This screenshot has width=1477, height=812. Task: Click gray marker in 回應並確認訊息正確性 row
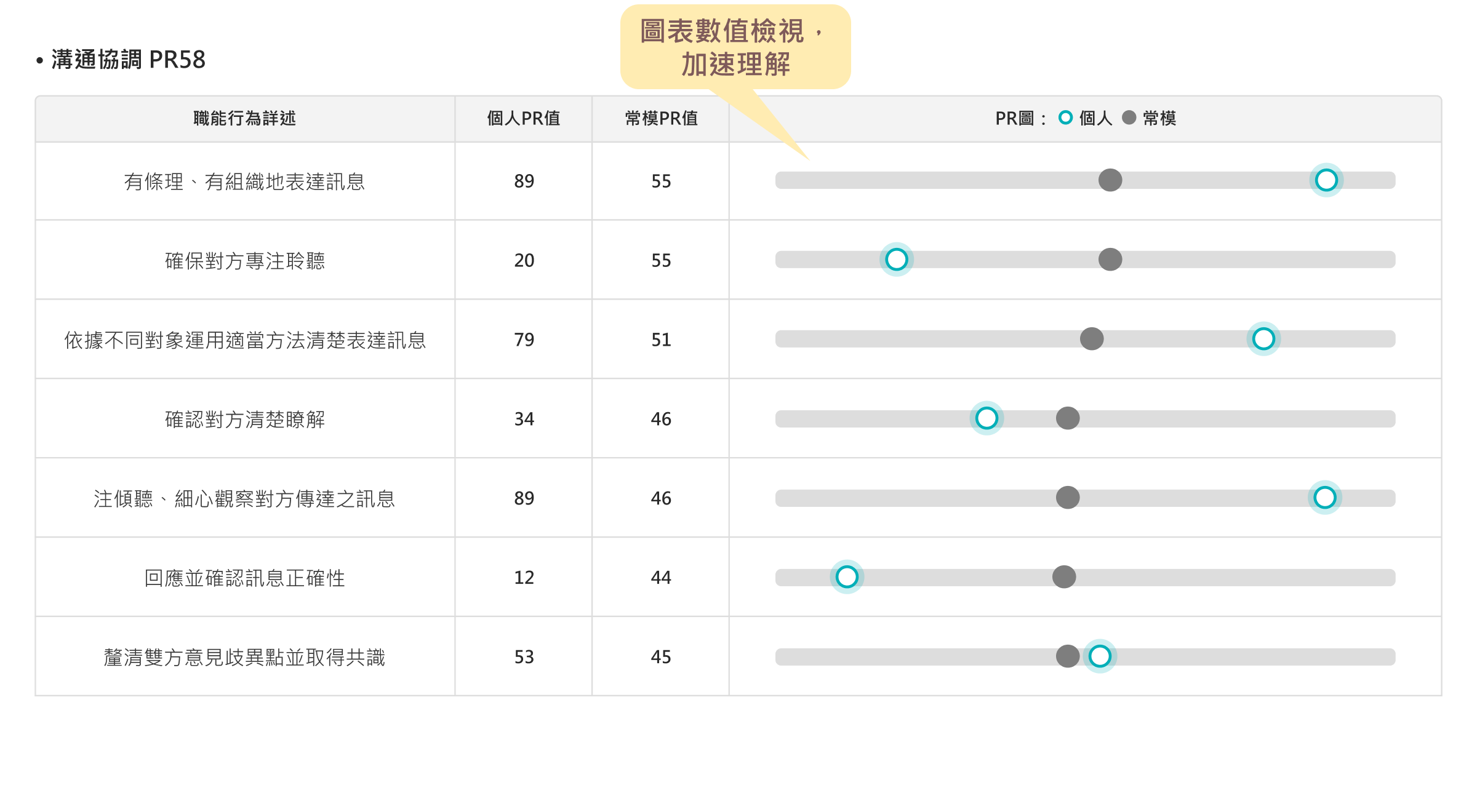tap(1064, 577)
